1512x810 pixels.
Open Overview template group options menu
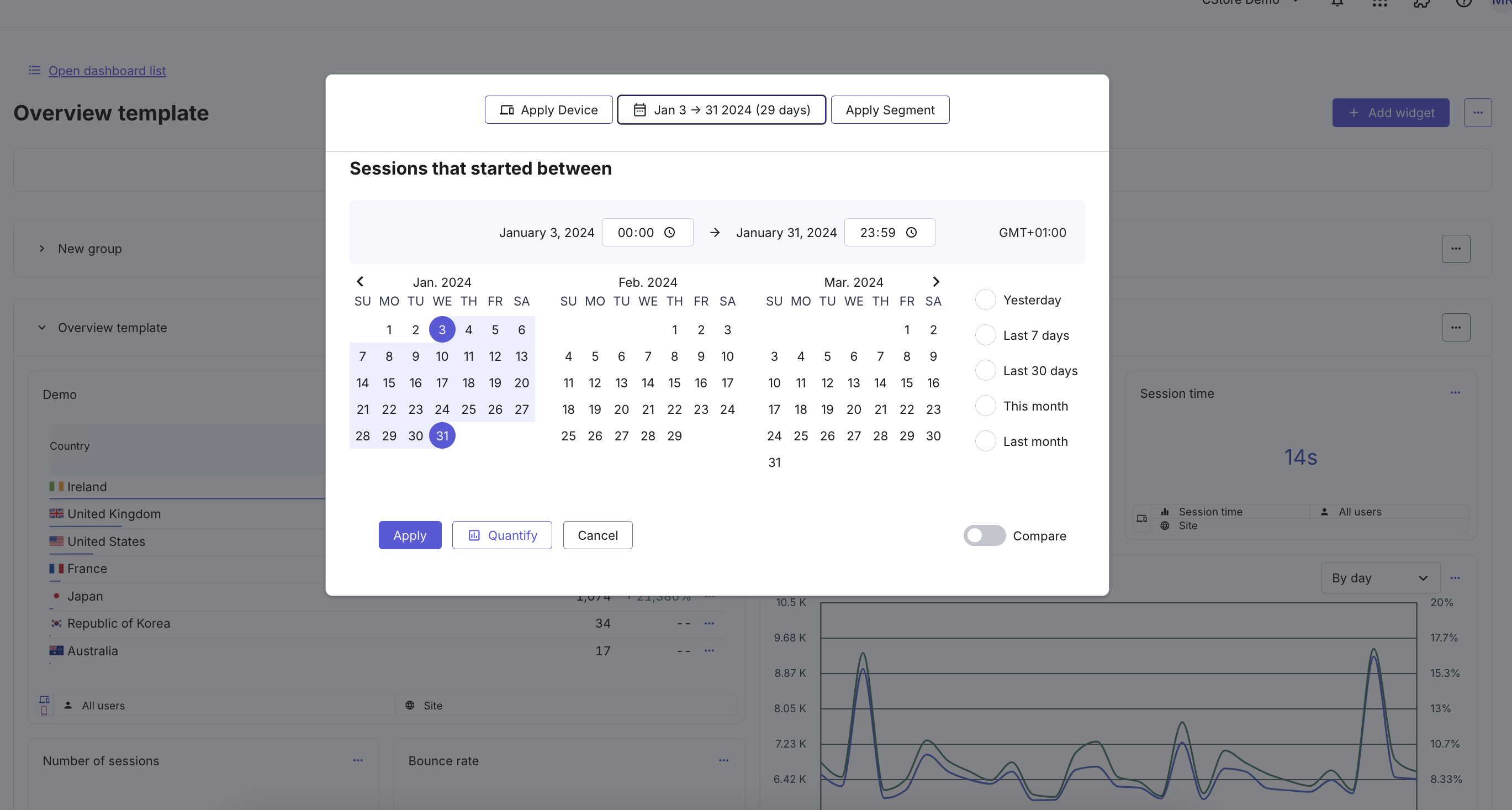coord(1456,327)
